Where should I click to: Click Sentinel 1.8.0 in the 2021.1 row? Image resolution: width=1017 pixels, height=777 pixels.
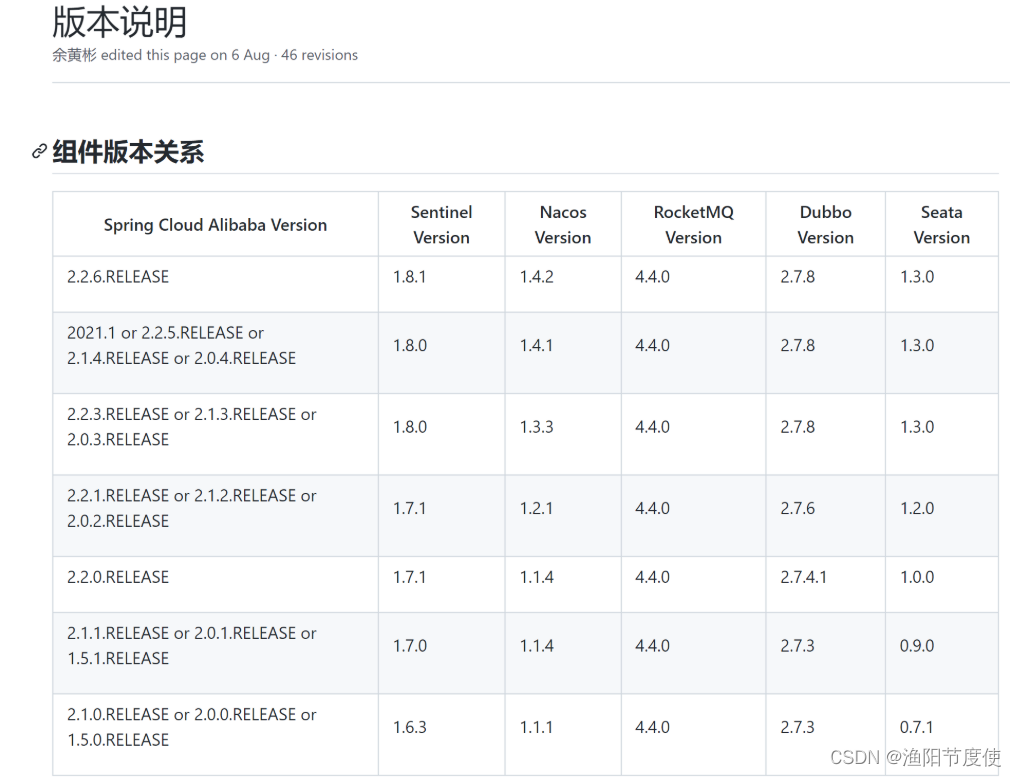pos(410,346)
